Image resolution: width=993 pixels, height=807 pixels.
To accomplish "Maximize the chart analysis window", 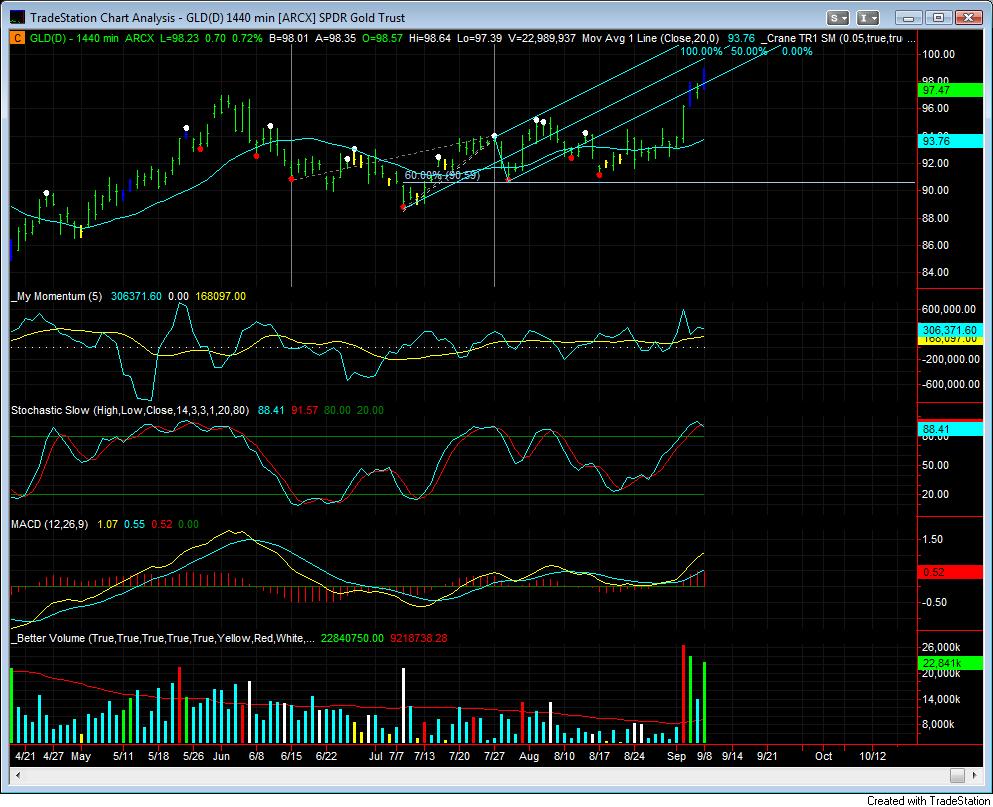I will [x=939, y=18].
